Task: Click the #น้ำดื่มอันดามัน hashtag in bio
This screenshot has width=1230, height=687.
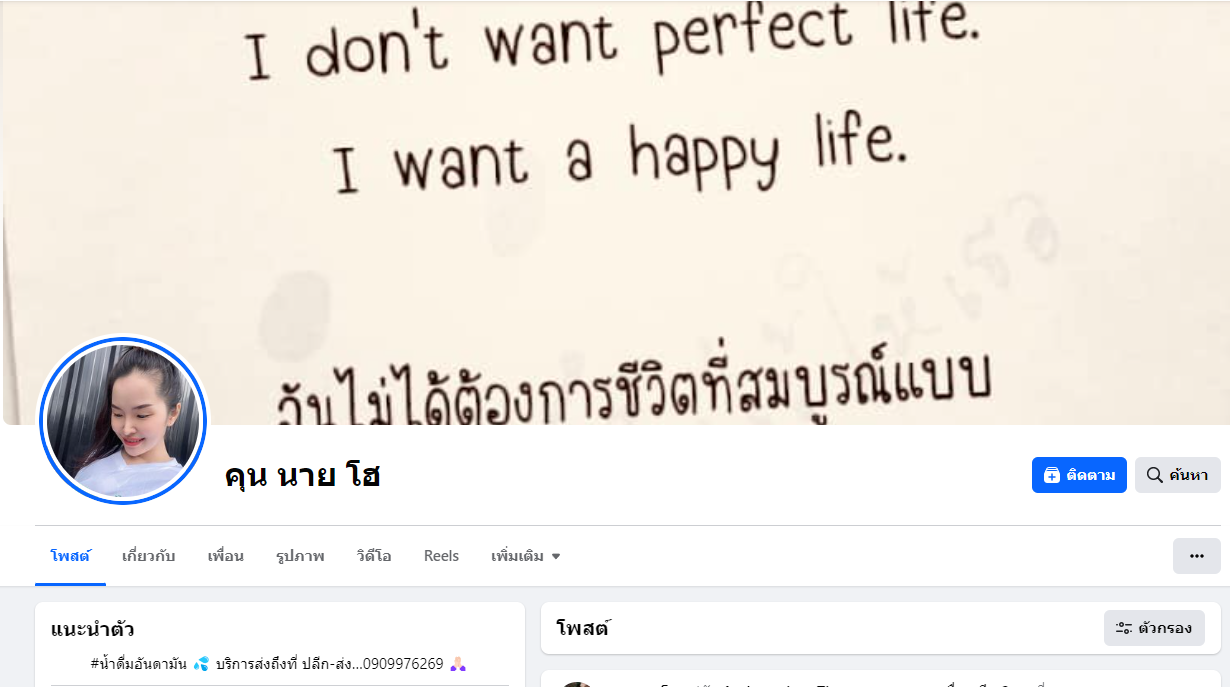Action: click(138, 664)
